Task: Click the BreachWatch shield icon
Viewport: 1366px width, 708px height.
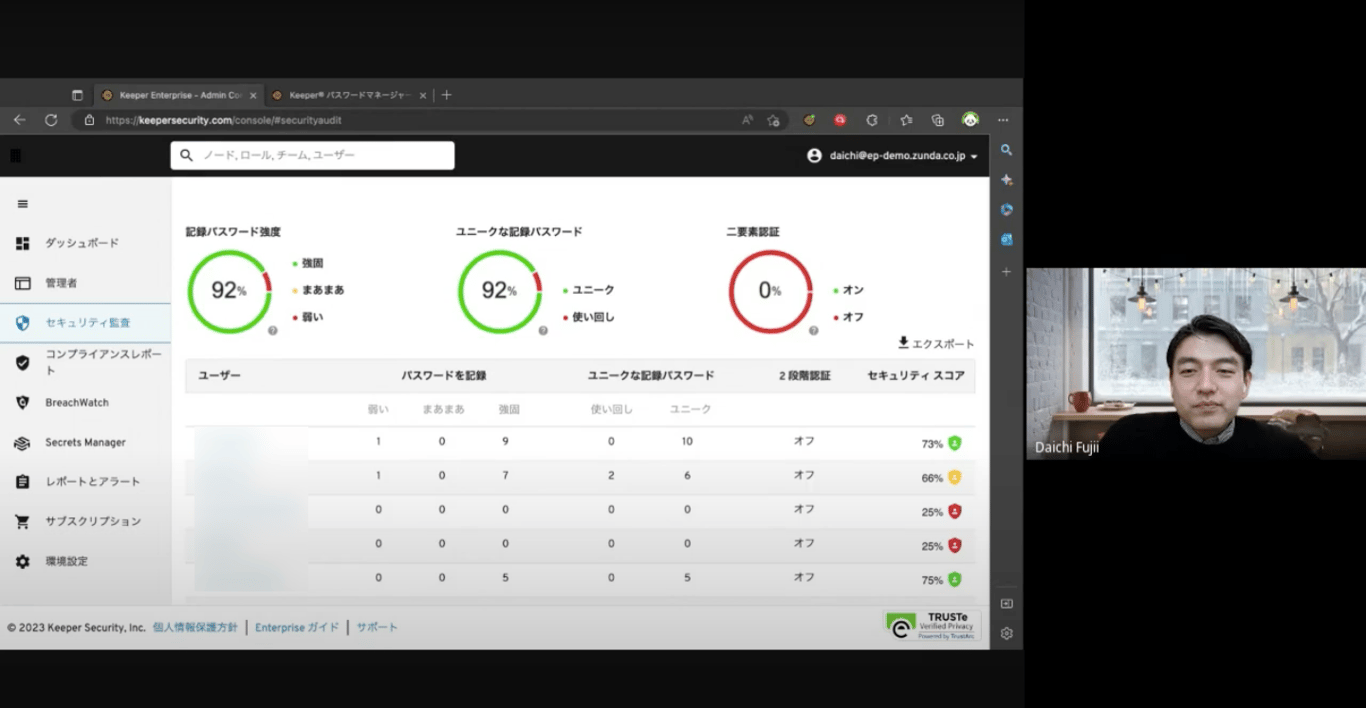Action: (x=22, y=402)
